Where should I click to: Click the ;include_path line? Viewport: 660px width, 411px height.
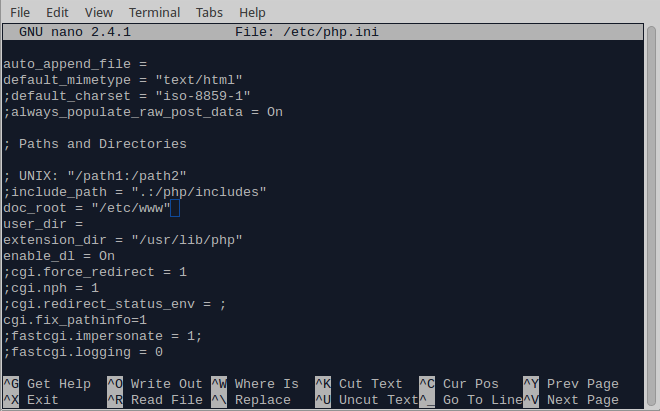135,192
